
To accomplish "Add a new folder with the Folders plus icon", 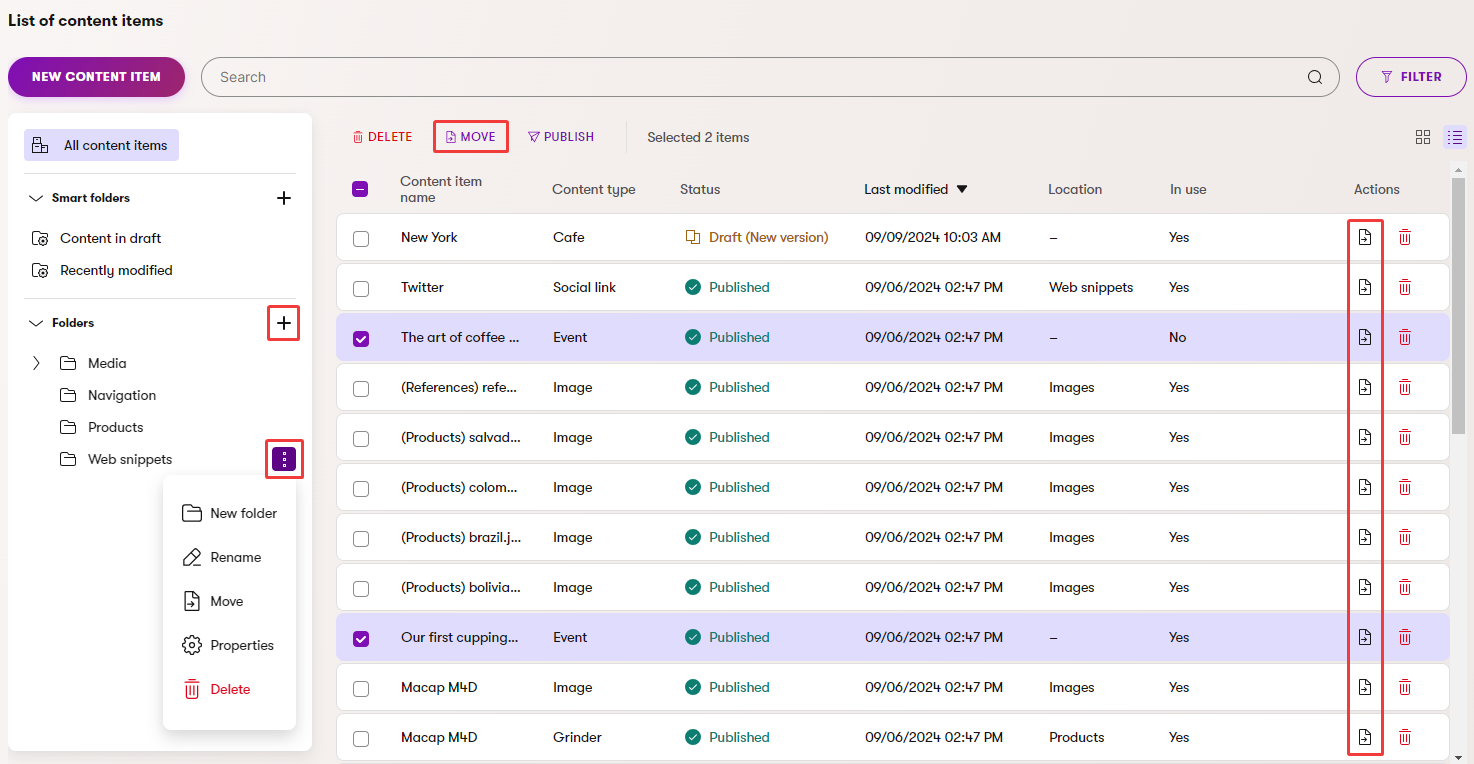I will coord(284,323).
